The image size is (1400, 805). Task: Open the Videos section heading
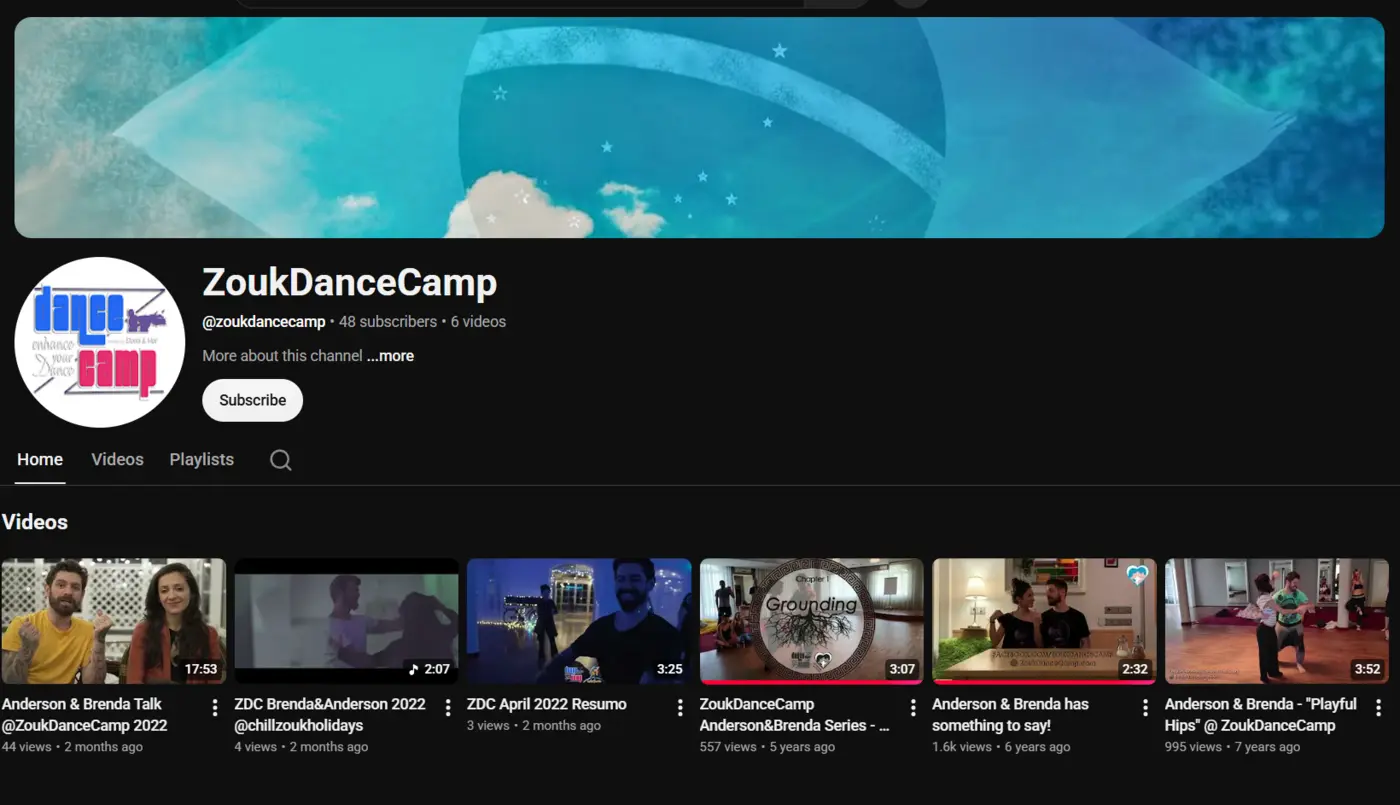coord(35,522)
